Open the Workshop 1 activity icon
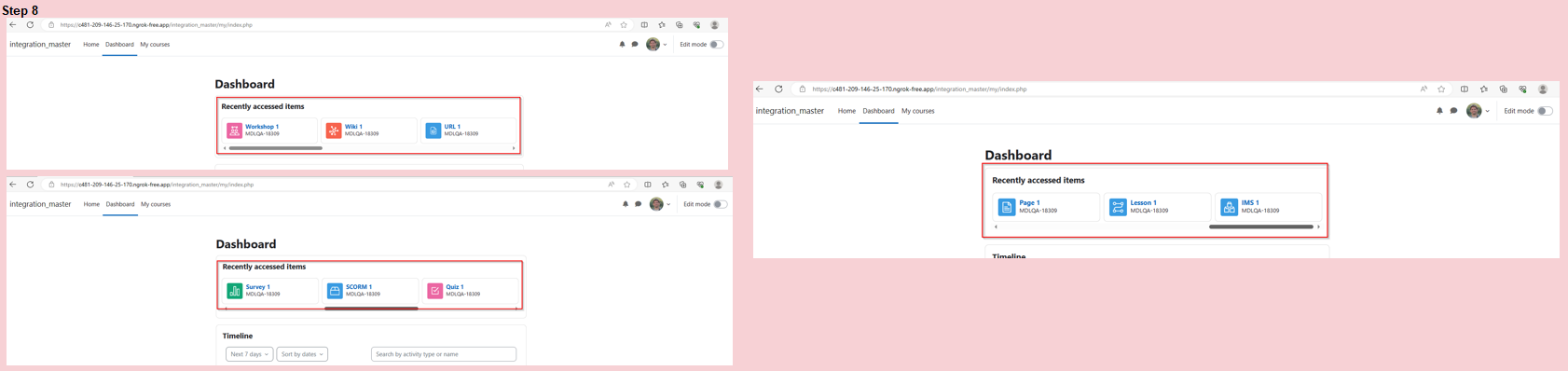Viewport: 1568px width, 371px height. pyautogui.click(x=234, y=131)
